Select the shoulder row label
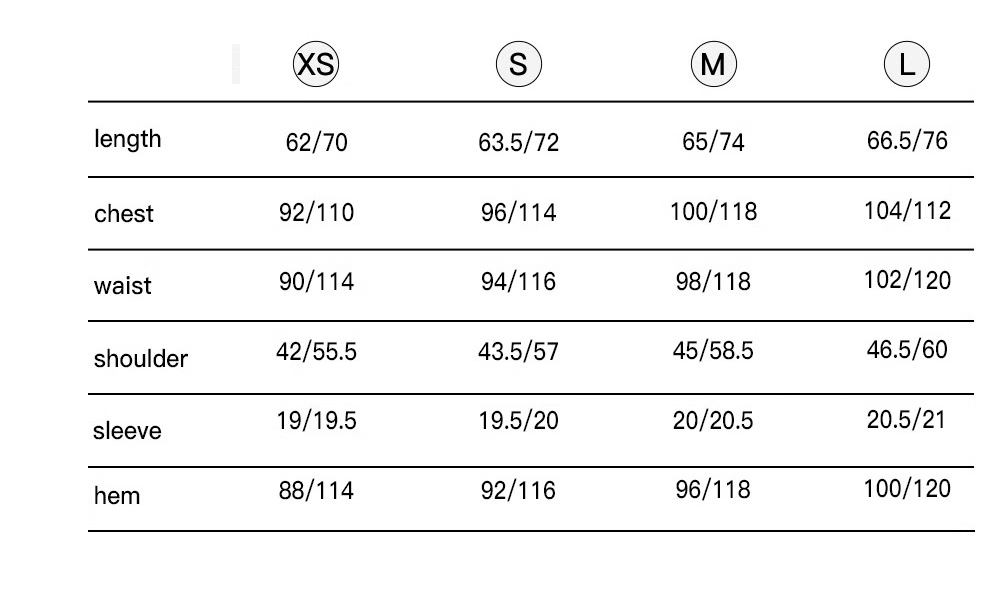The width and height of the screenshot is (1000, 615). 141,359
